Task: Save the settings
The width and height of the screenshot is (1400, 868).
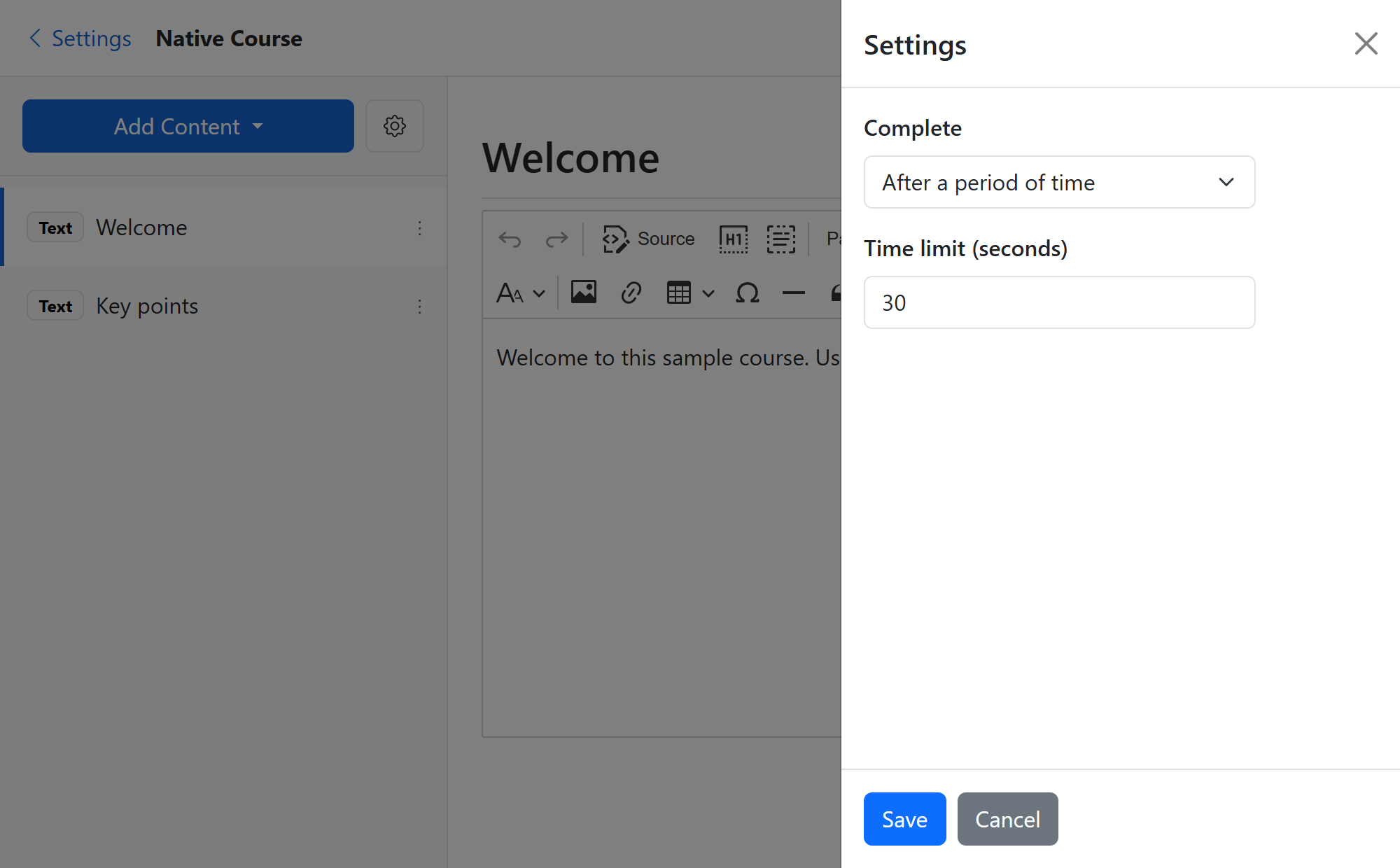Action: pos(904,819)
